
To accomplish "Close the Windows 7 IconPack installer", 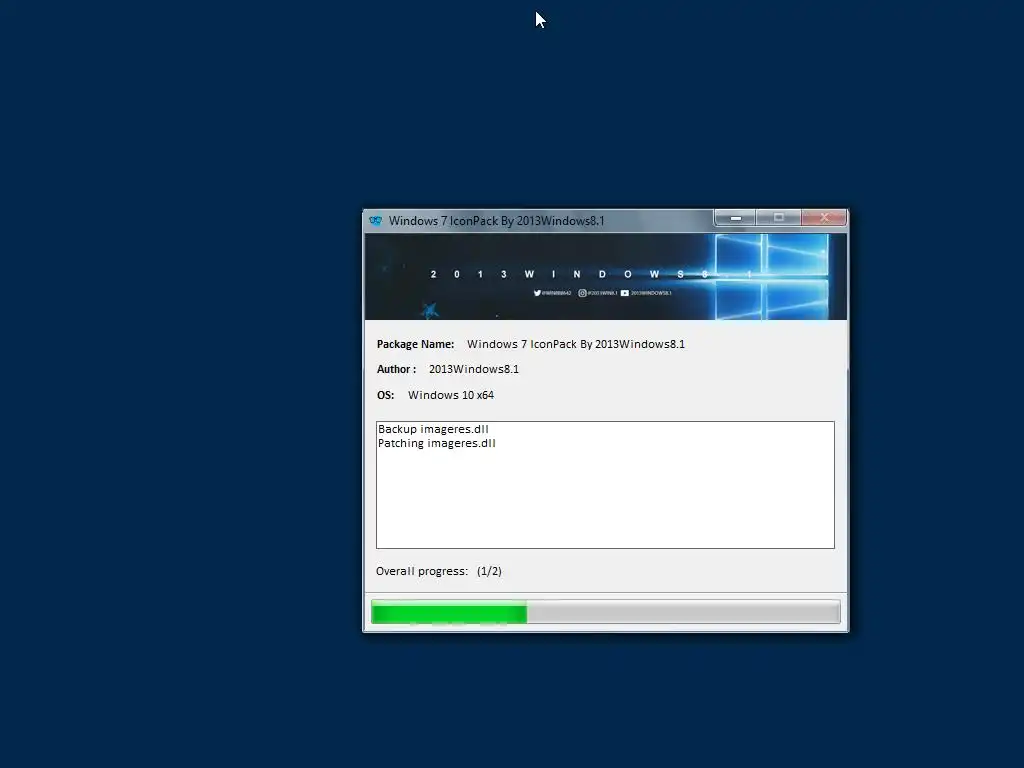I will pos(824,217).
